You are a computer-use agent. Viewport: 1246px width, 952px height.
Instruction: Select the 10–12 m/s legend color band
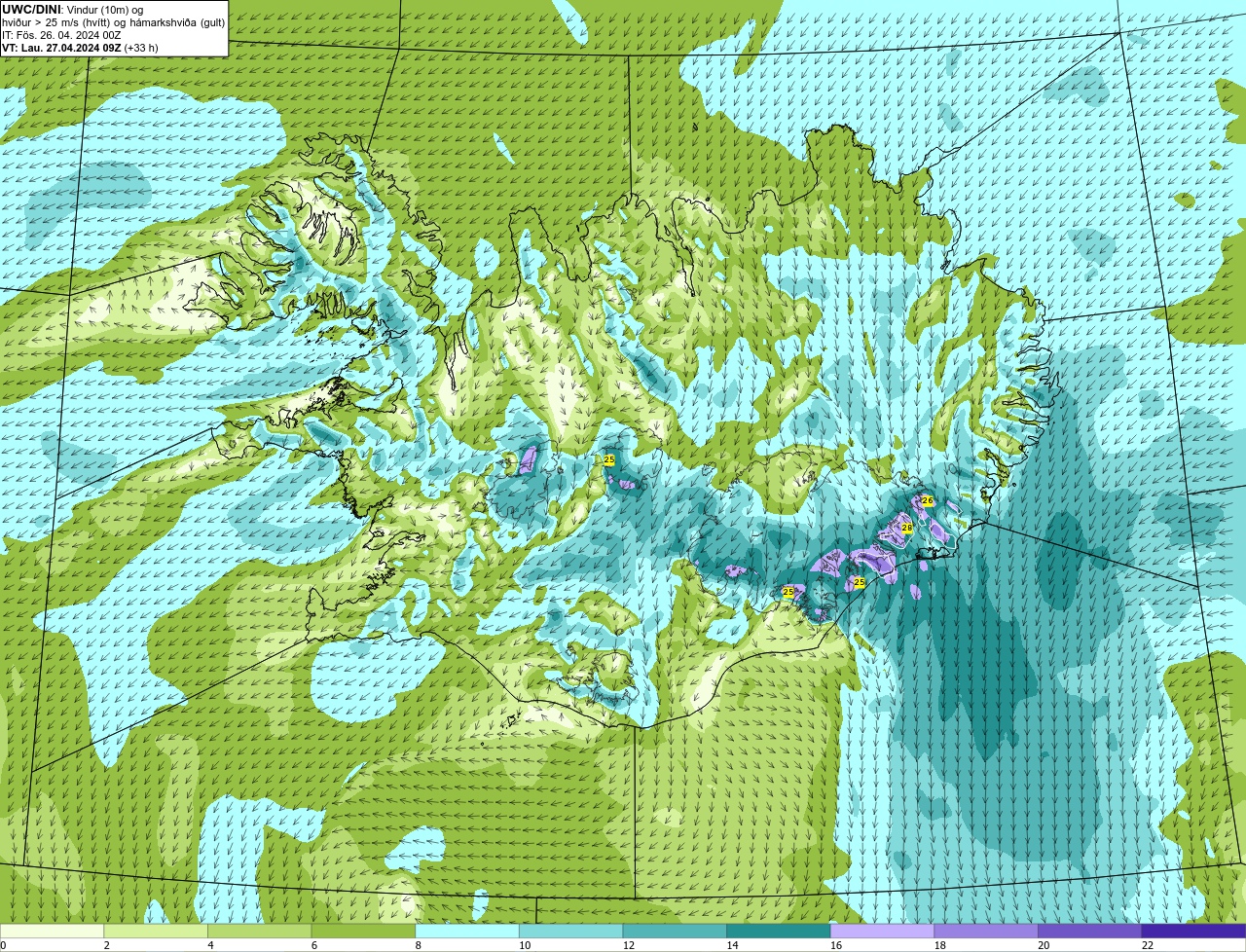(570, 931)
